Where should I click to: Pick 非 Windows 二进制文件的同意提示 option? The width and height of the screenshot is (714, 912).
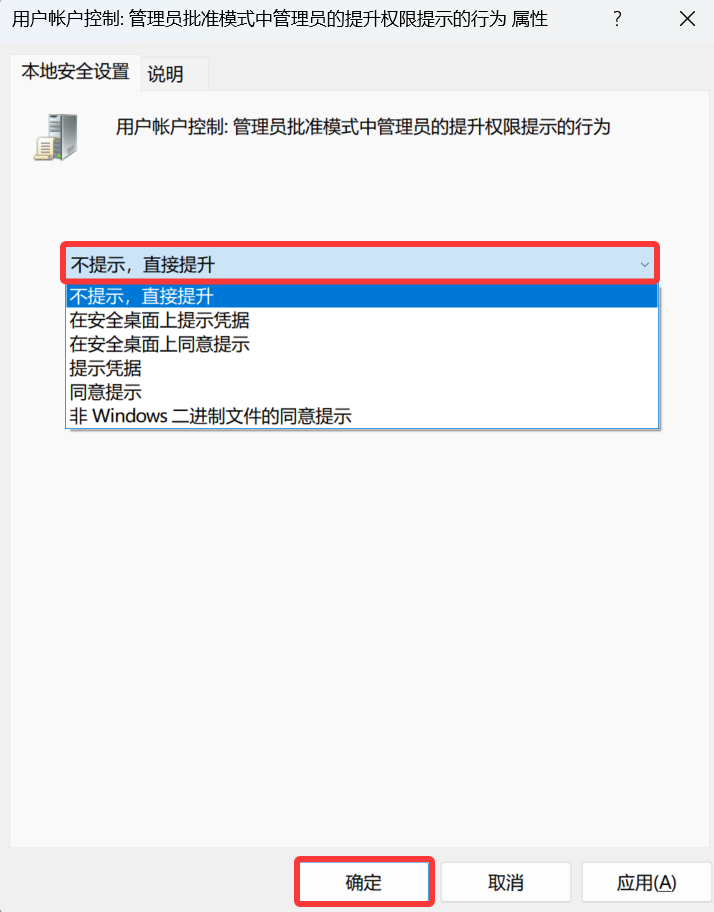coord(210,416)
